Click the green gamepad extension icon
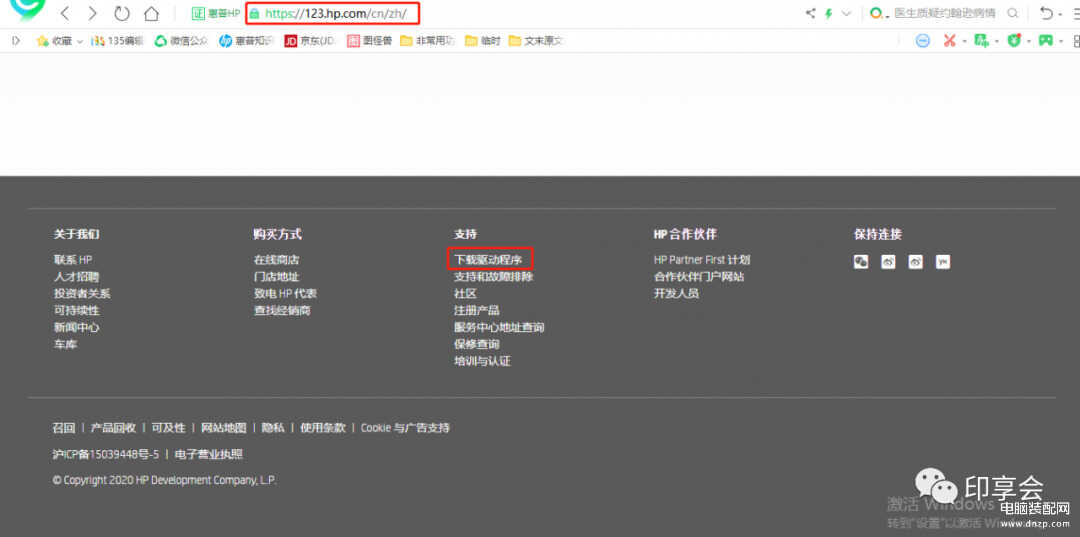Viewport: 1080px width, 537px height. 1046,41
